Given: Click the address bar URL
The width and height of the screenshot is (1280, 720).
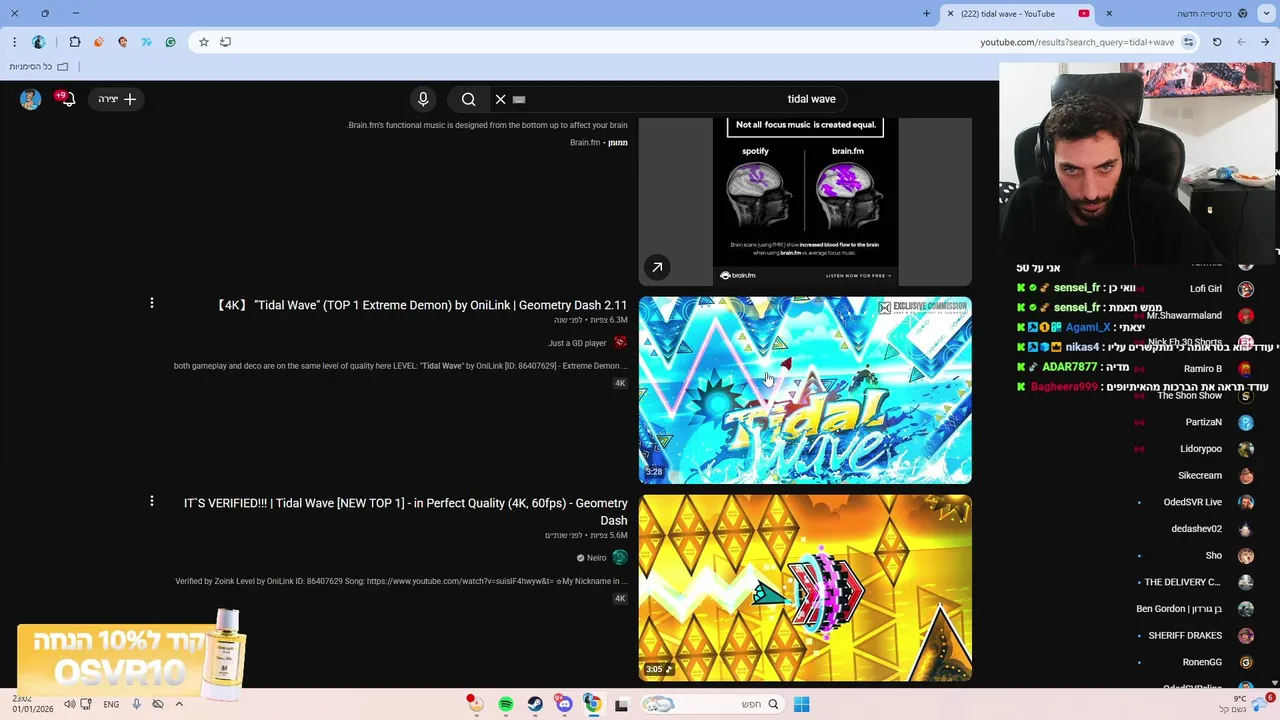Looking at the screenshot, I should [x=1077, y=42].
